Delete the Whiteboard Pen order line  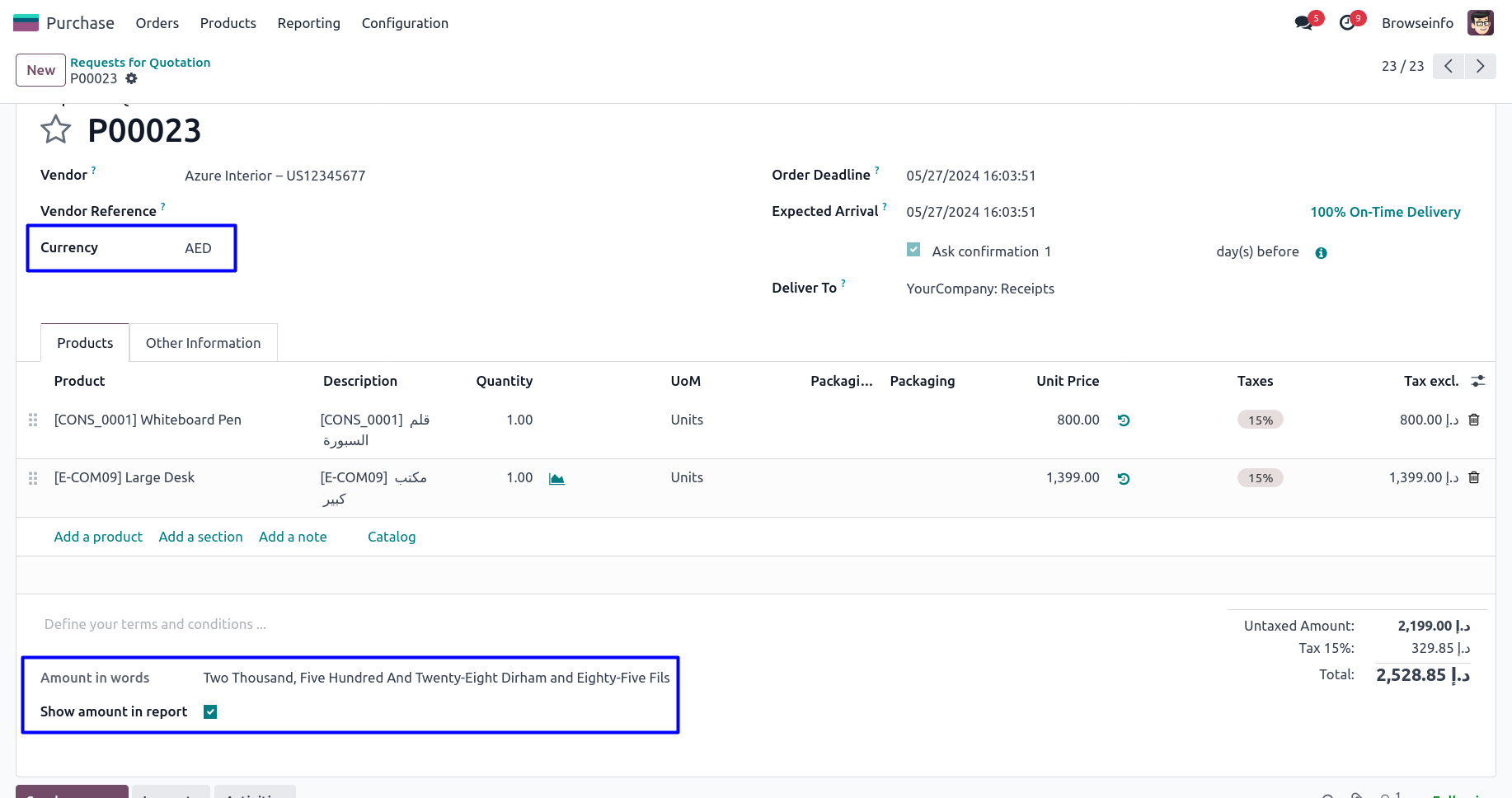(x=1474, y=420)
